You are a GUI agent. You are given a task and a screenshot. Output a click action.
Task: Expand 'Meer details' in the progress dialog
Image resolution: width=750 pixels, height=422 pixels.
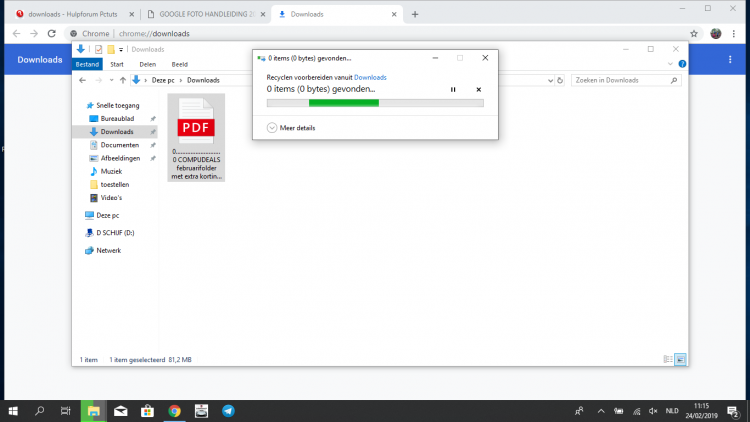click(273, 128)
